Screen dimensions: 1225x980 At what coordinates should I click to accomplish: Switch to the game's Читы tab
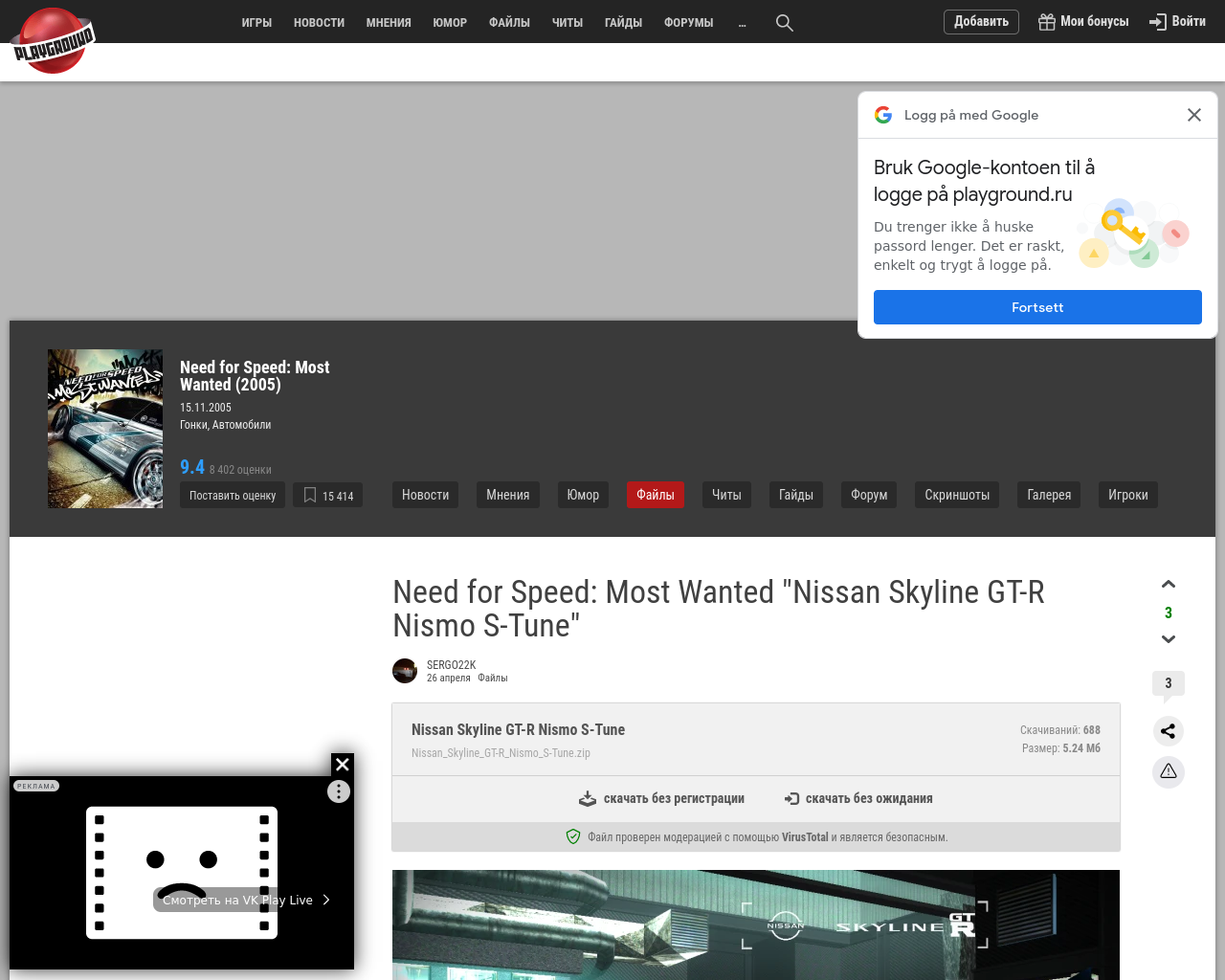726,495
